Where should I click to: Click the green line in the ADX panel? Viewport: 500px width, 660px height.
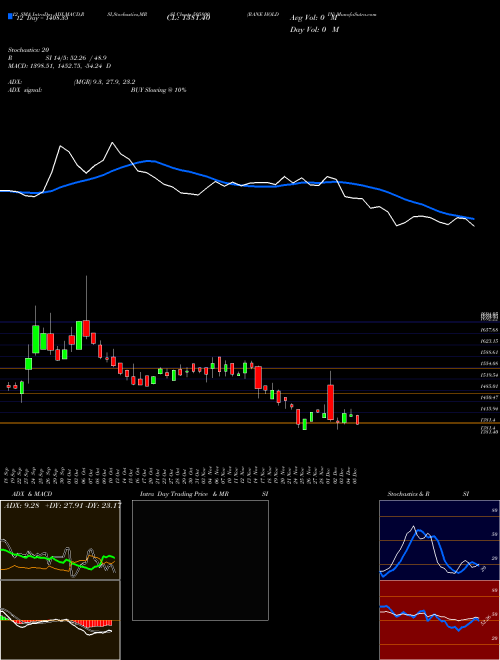(x=57, y=560)
